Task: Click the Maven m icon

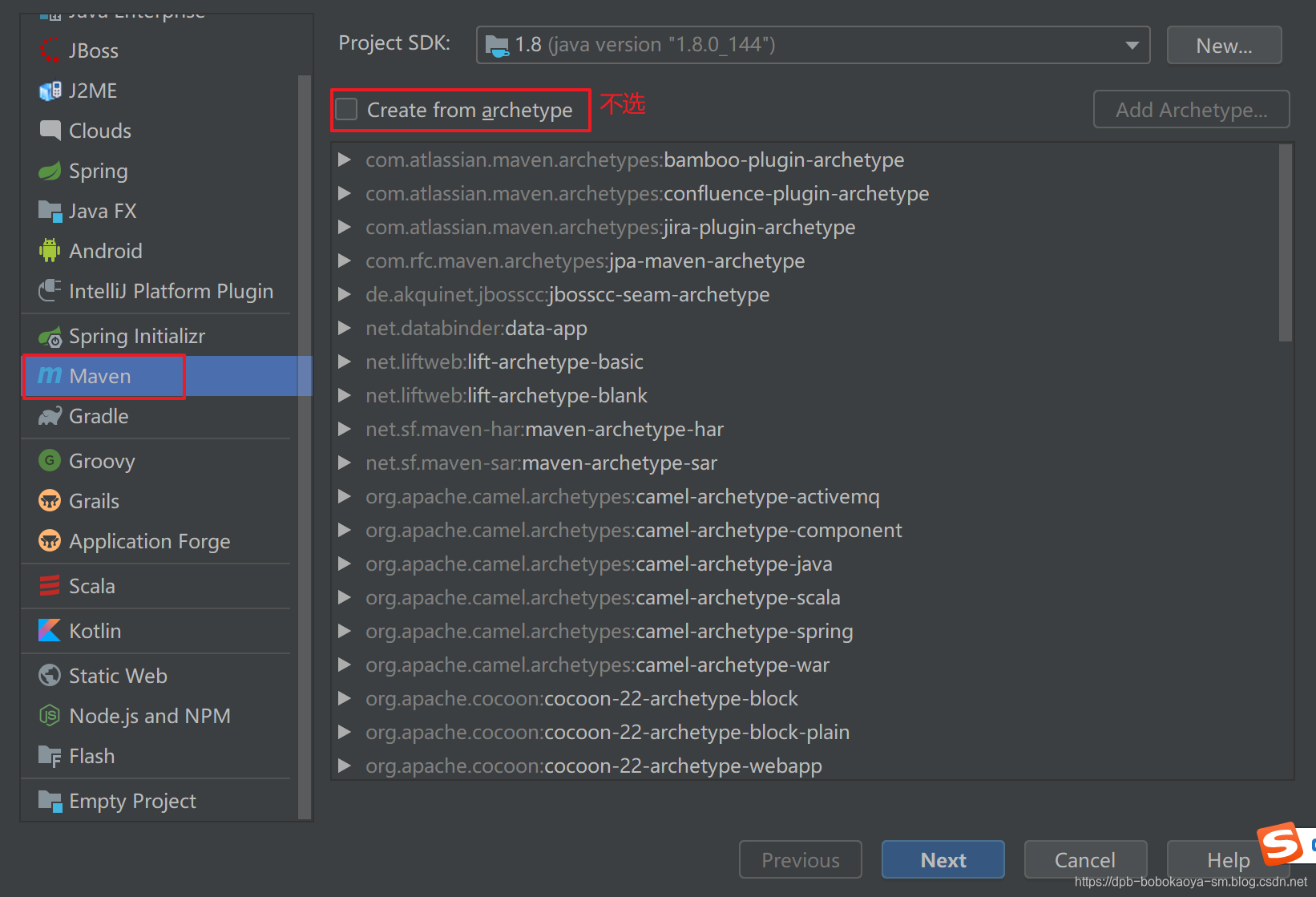Action: [x=50, y=375]
